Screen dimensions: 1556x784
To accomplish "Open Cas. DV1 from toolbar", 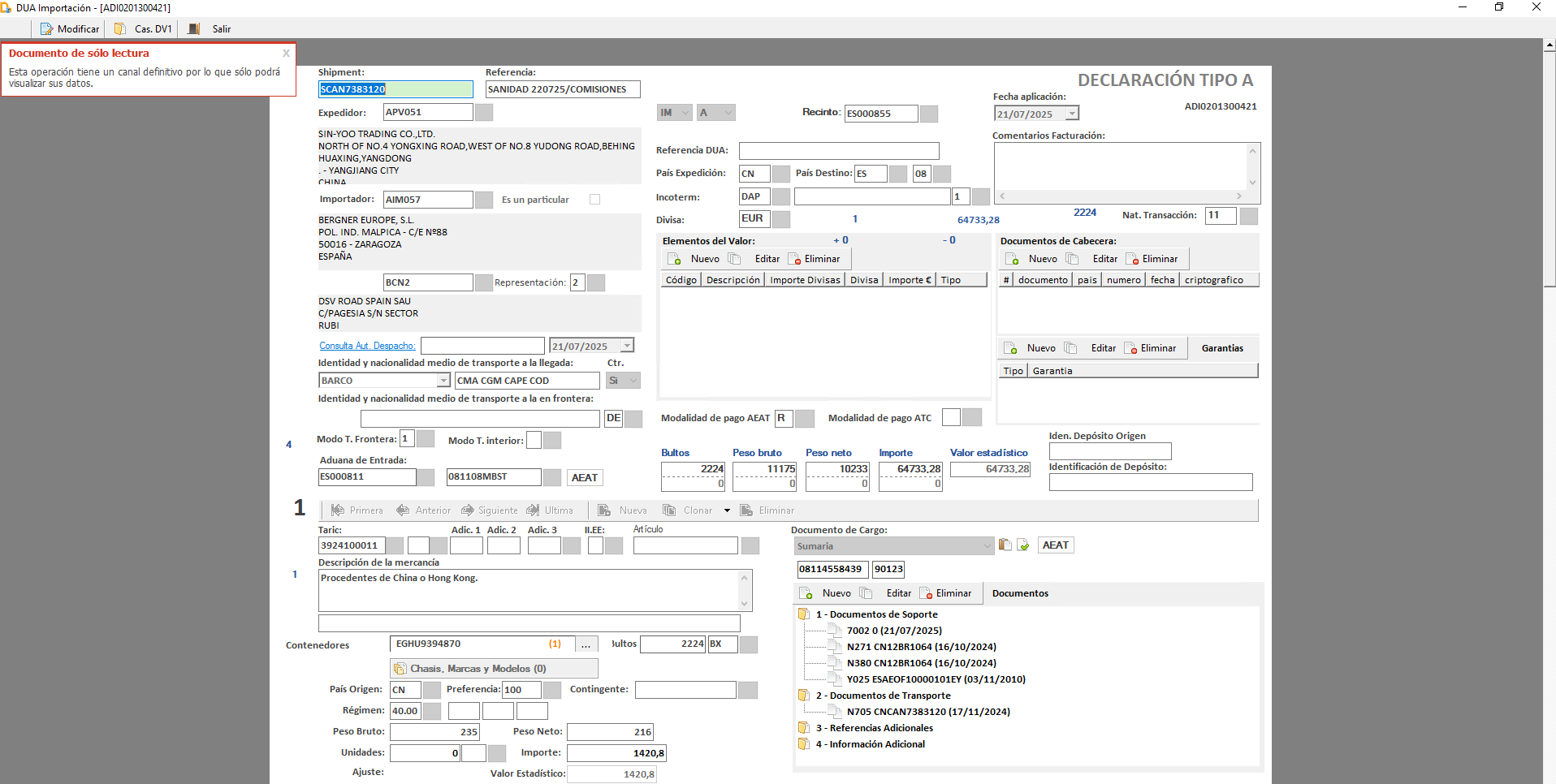I will click(120, 29).
